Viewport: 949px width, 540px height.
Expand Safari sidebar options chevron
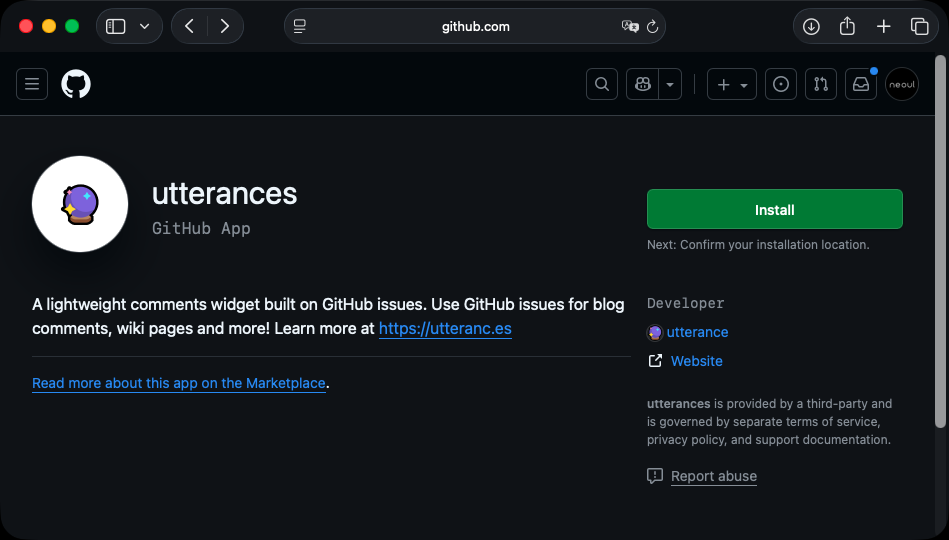coord(145,27)
